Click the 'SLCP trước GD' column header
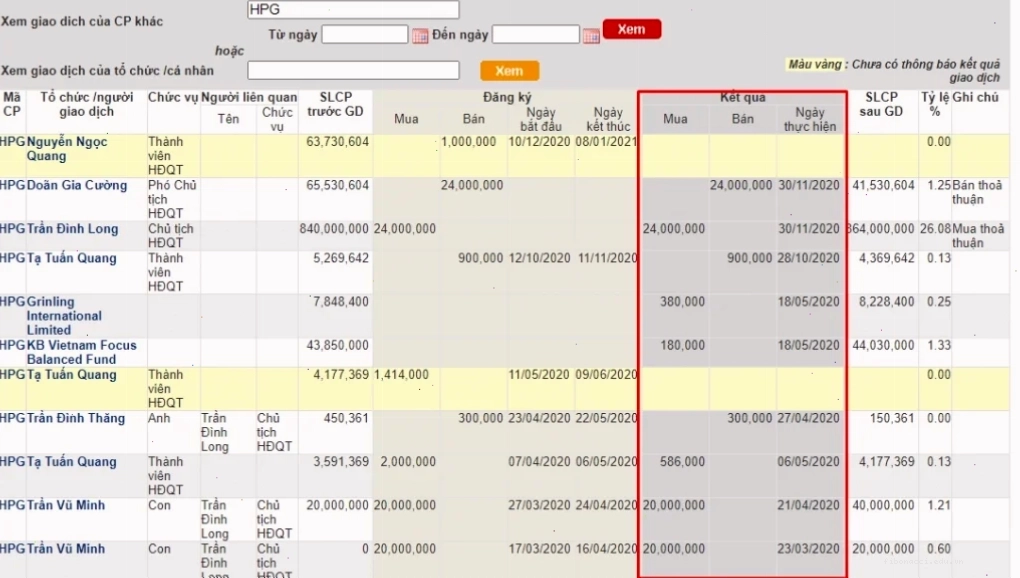 (335, 104)
